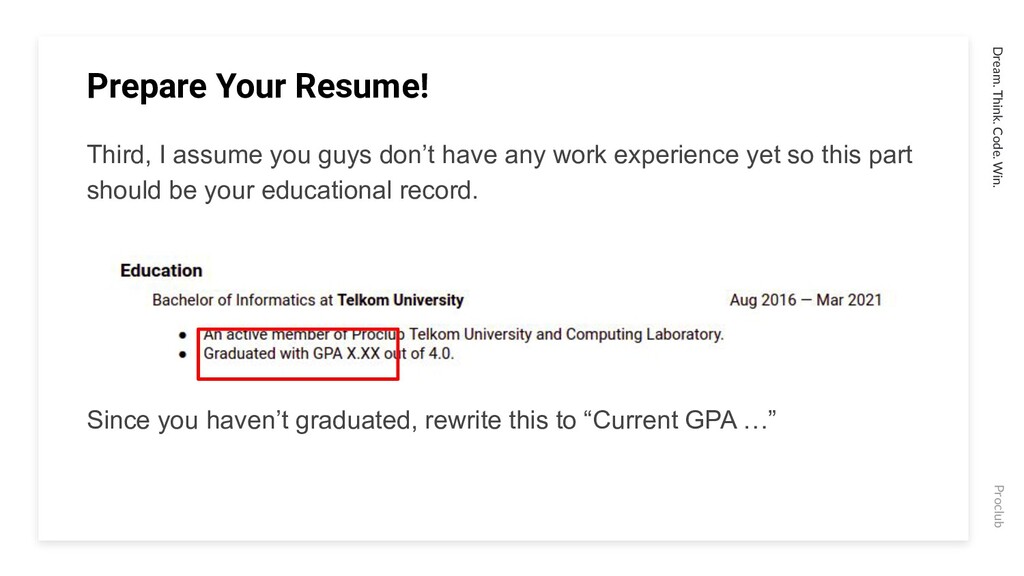Viewport: 1024px width, 576px height.
Task: Click the bold "Education" heading
Action: tap(161, 270)
